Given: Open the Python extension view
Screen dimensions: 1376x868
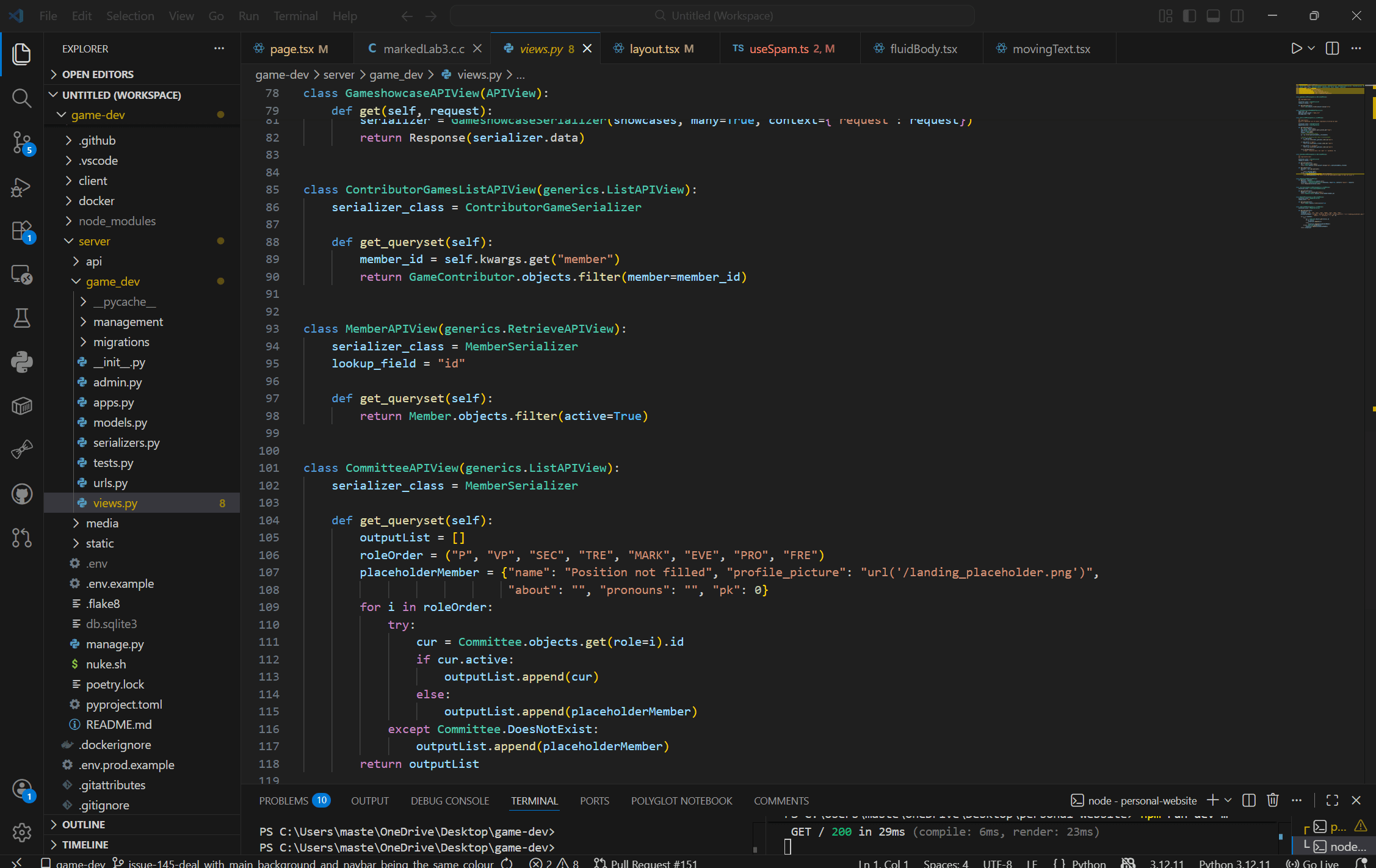Looking at the screenshot, I should coord(21,362).
